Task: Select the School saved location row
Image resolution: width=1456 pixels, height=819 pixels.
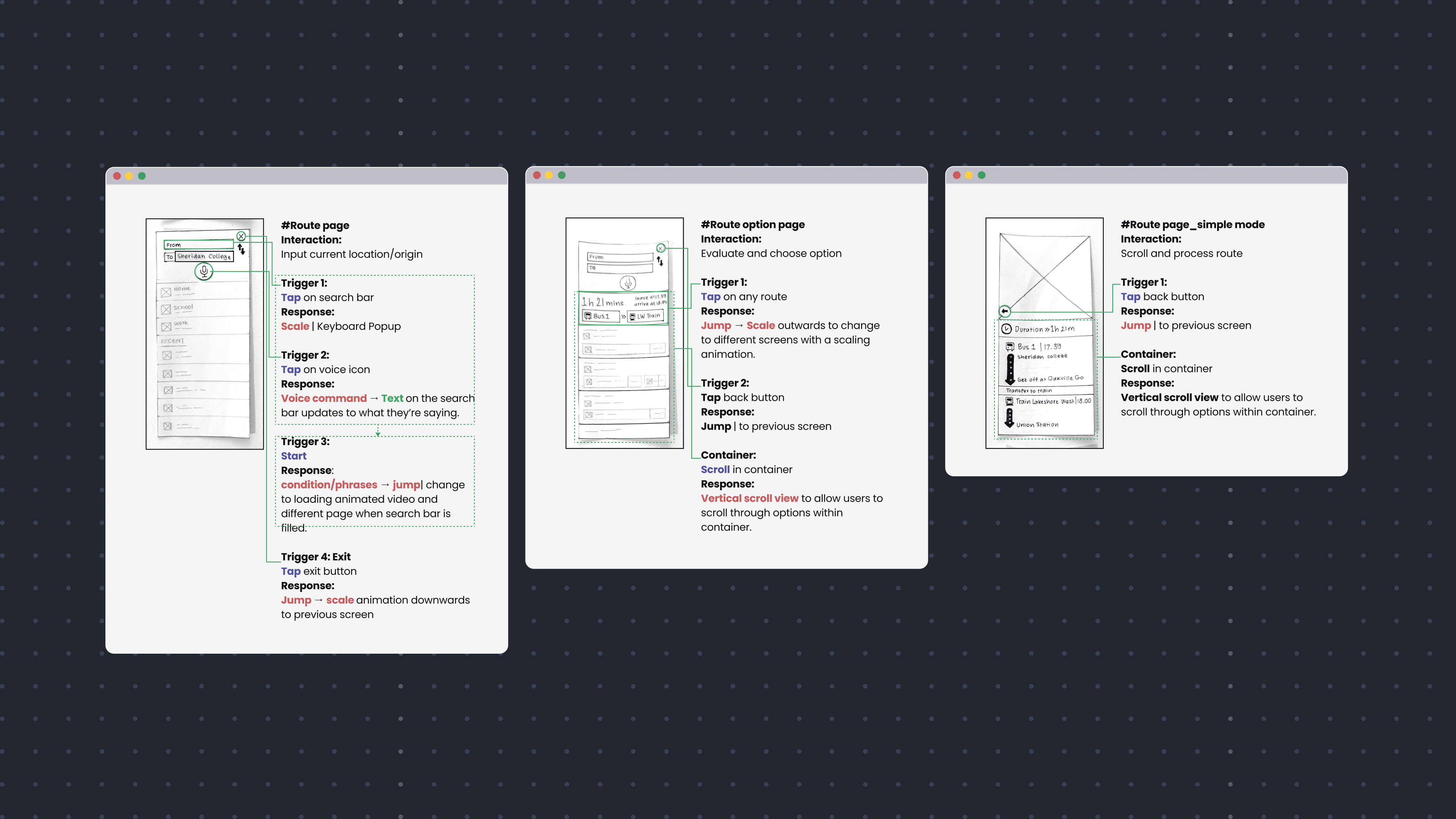Action: tap(204, 309)
